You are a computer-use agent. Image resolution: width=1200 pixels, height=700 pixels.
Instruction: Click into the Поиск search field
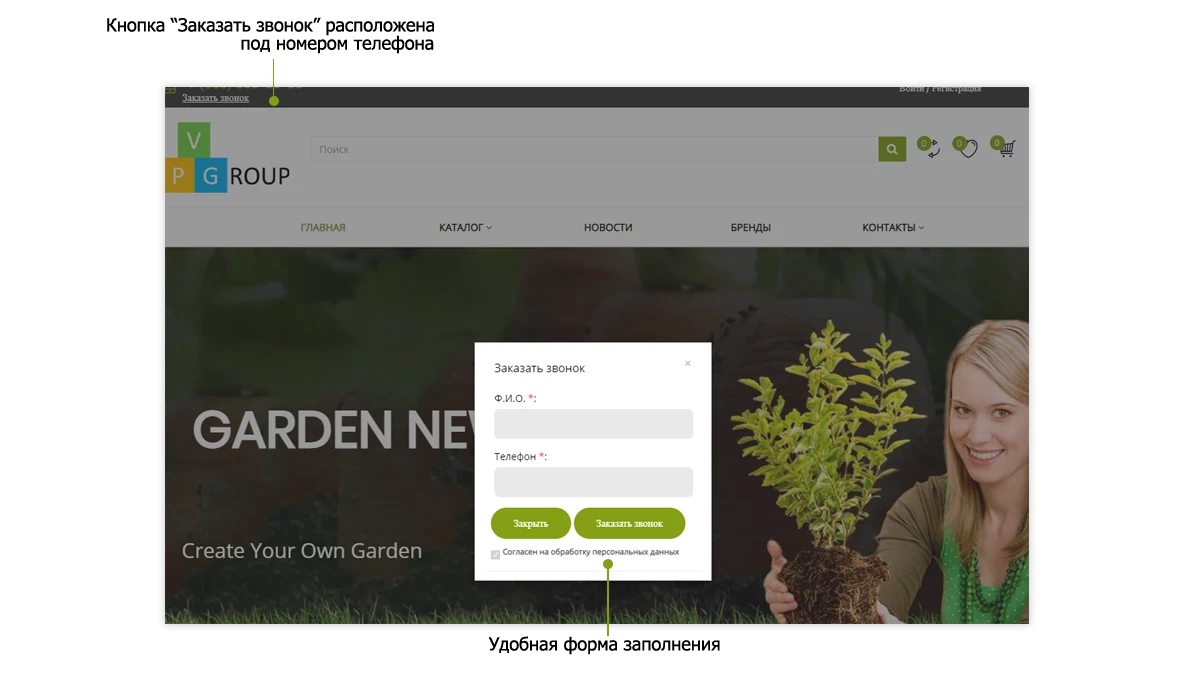click(594, 149)
